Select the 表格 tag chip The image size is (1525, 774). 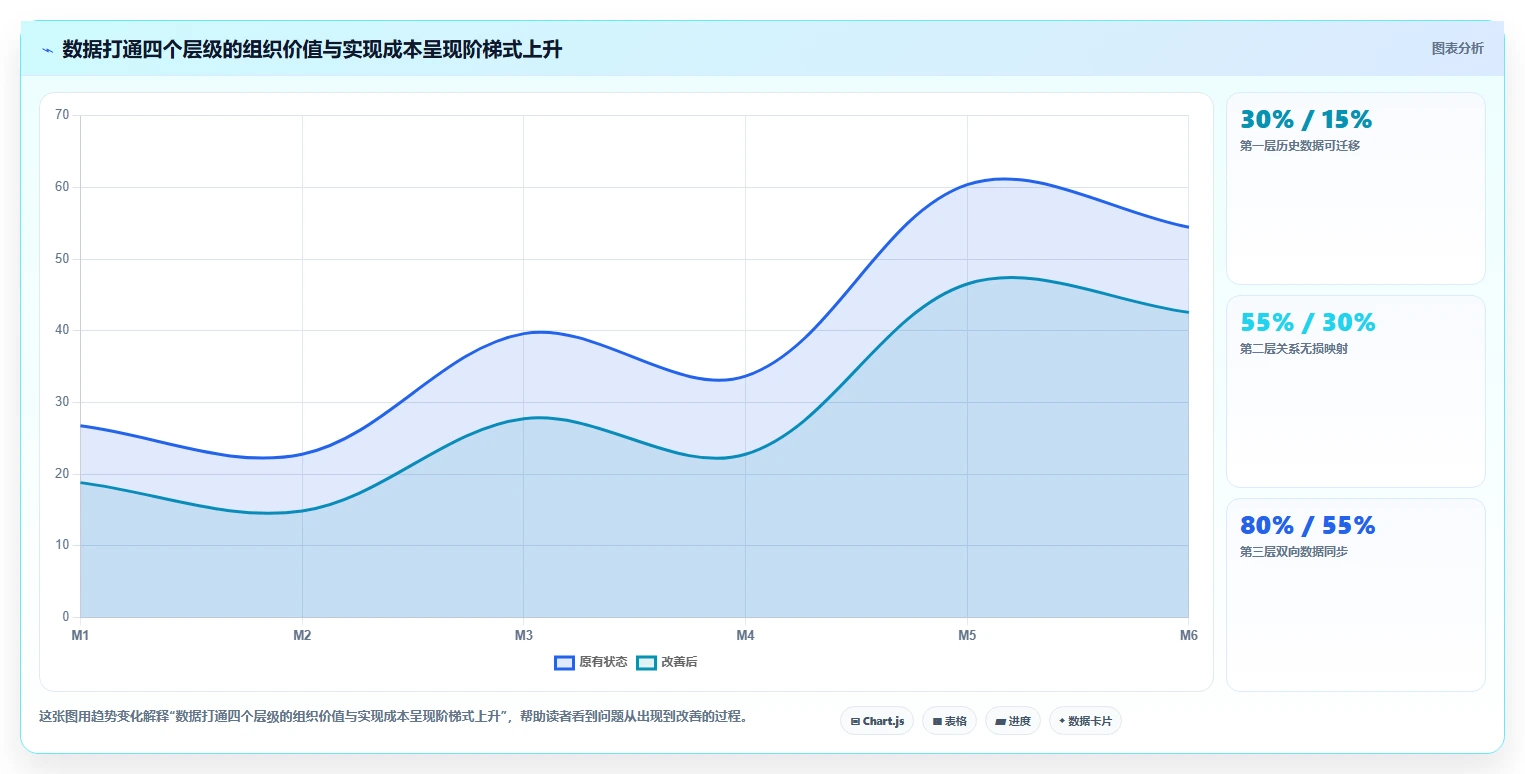[x=950, y=721]
